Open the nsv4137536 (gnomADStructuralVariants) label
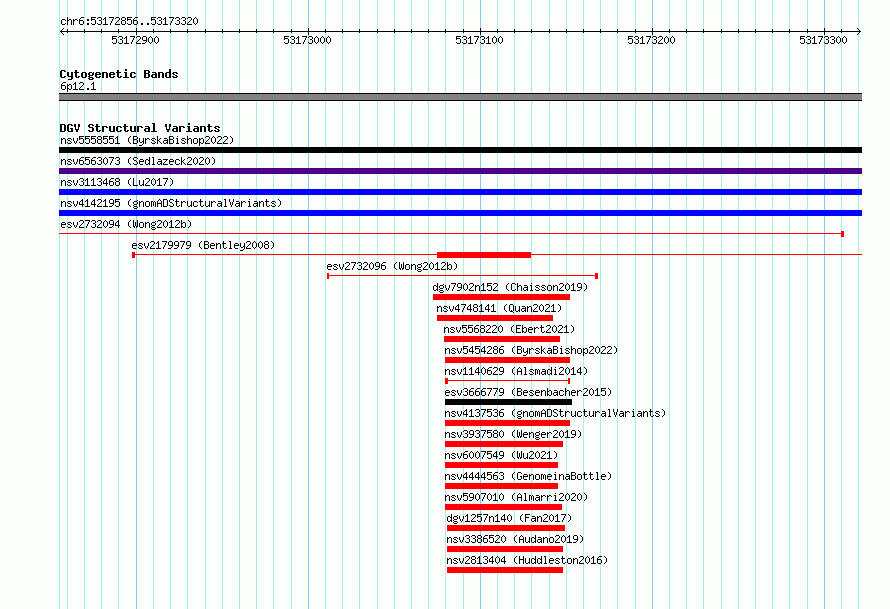Viewport: 890px width, 609px height. coord(555,413)
